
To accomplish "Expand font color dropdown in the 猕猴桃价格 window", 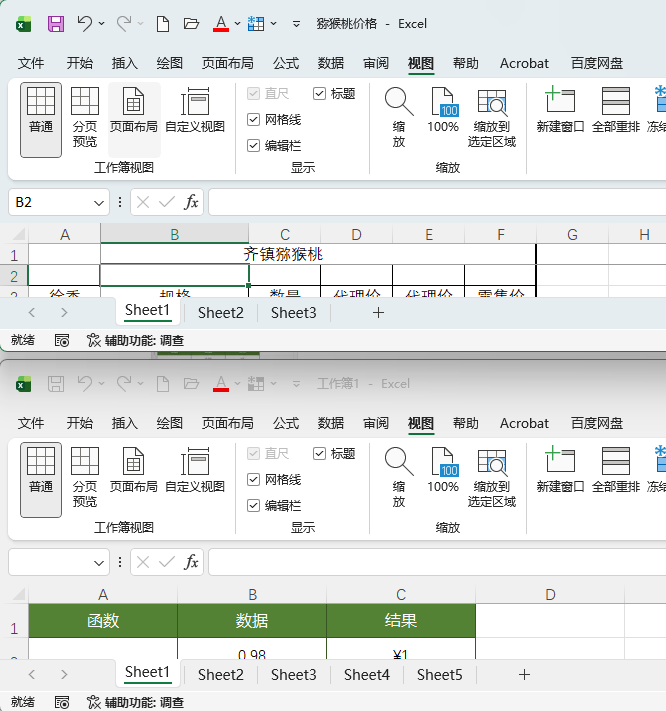I will tap(238, 24).
